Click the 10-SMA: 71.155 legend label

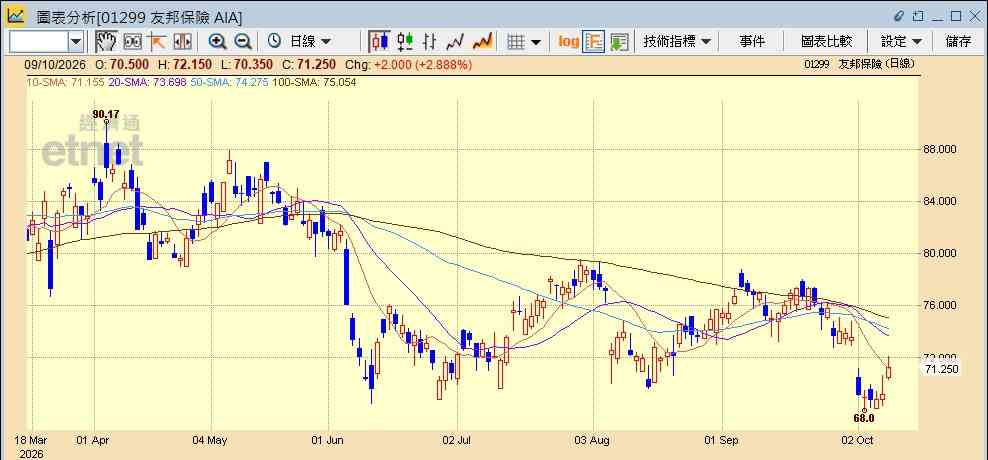(x=65, y=82)
